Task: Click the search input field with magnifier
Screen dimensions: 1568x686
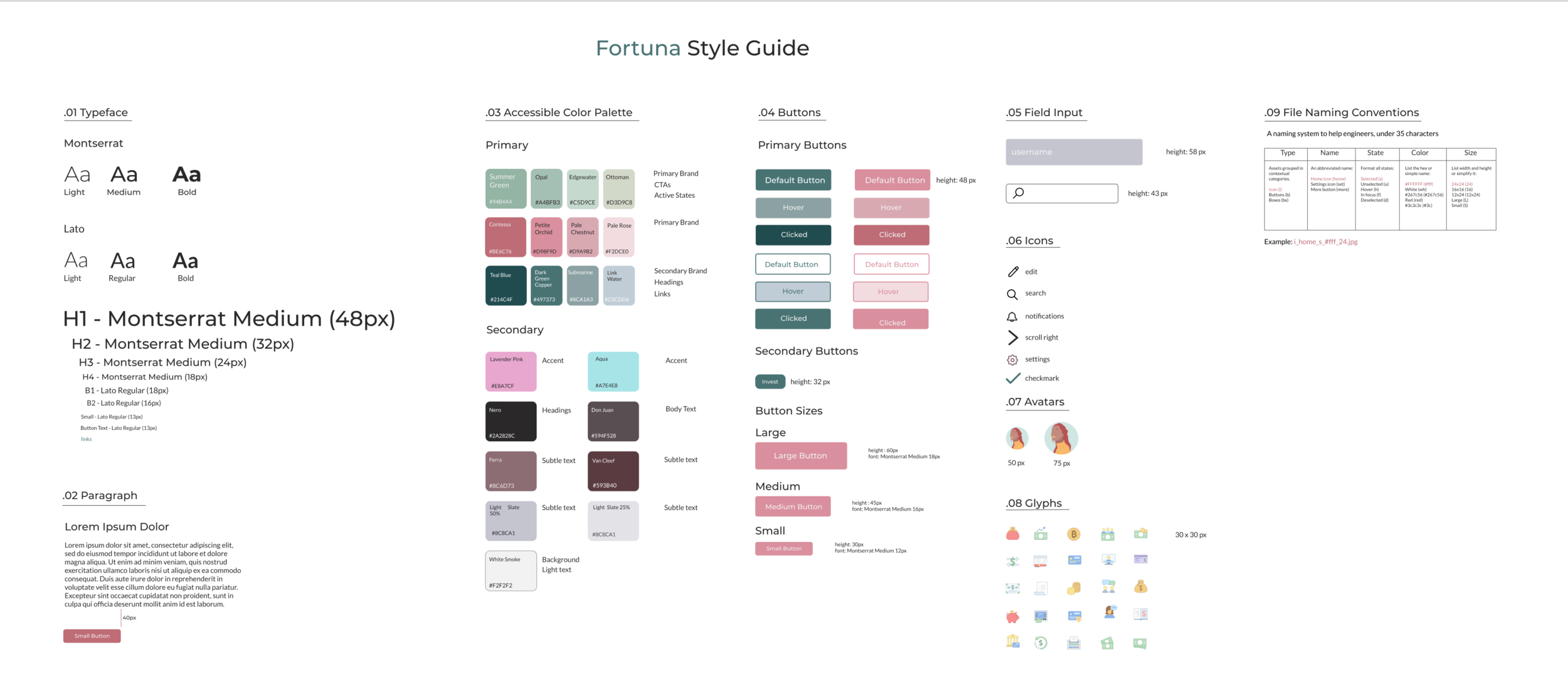Action: 1062,193
